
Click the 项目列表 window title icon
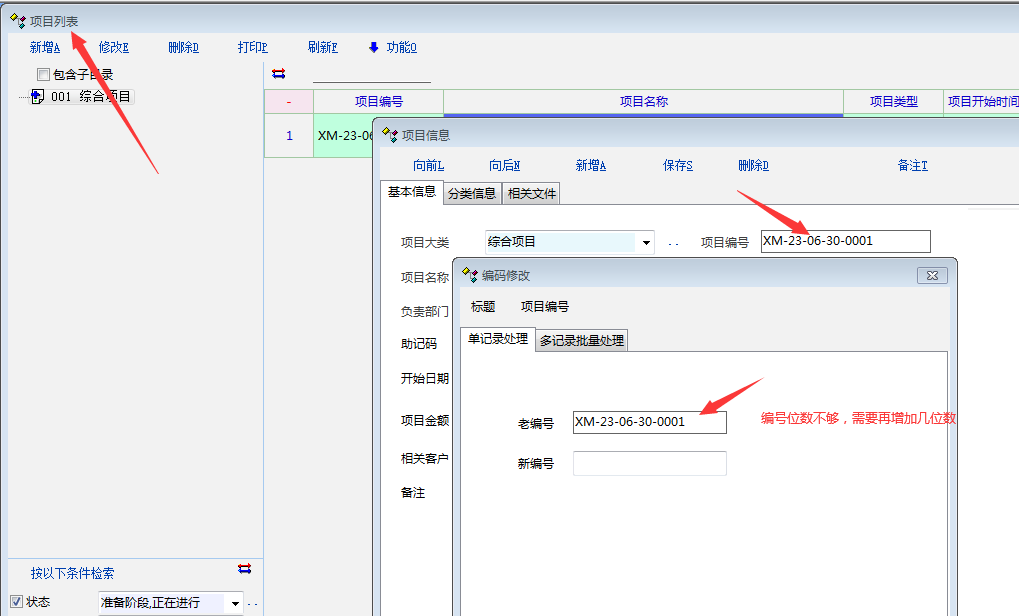[x=17, y=20]
